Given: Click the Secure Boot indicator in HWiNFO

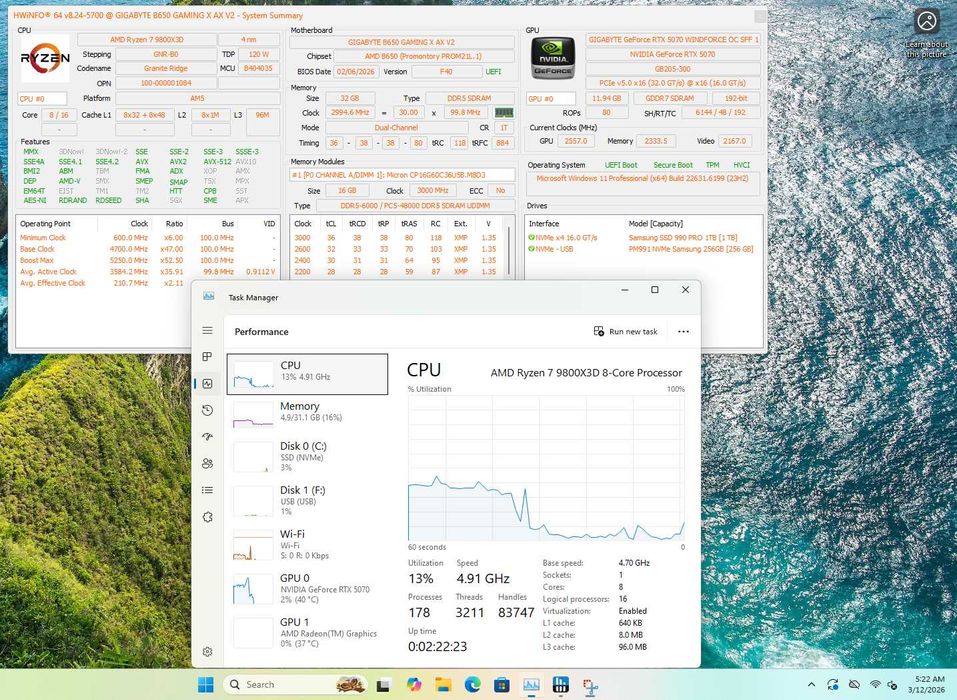Looking at the screenshot, I should tap(673, 165).
